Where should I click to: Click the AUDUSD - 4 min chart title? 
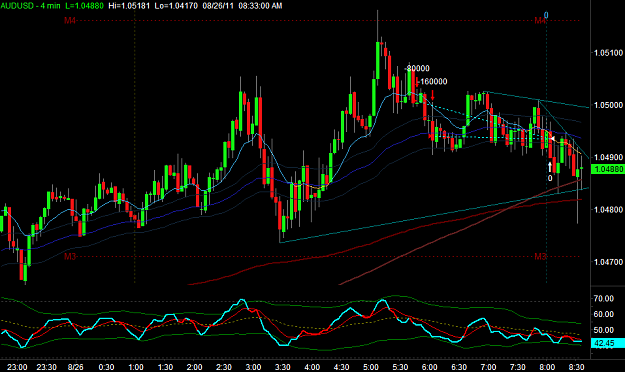[30, 6]
